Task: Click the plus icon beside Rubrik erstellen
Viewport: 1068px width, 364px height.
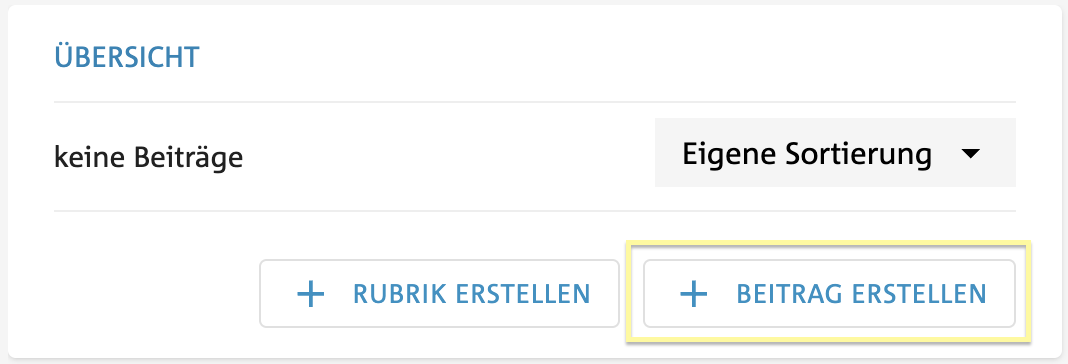Action: click(311, 294)
